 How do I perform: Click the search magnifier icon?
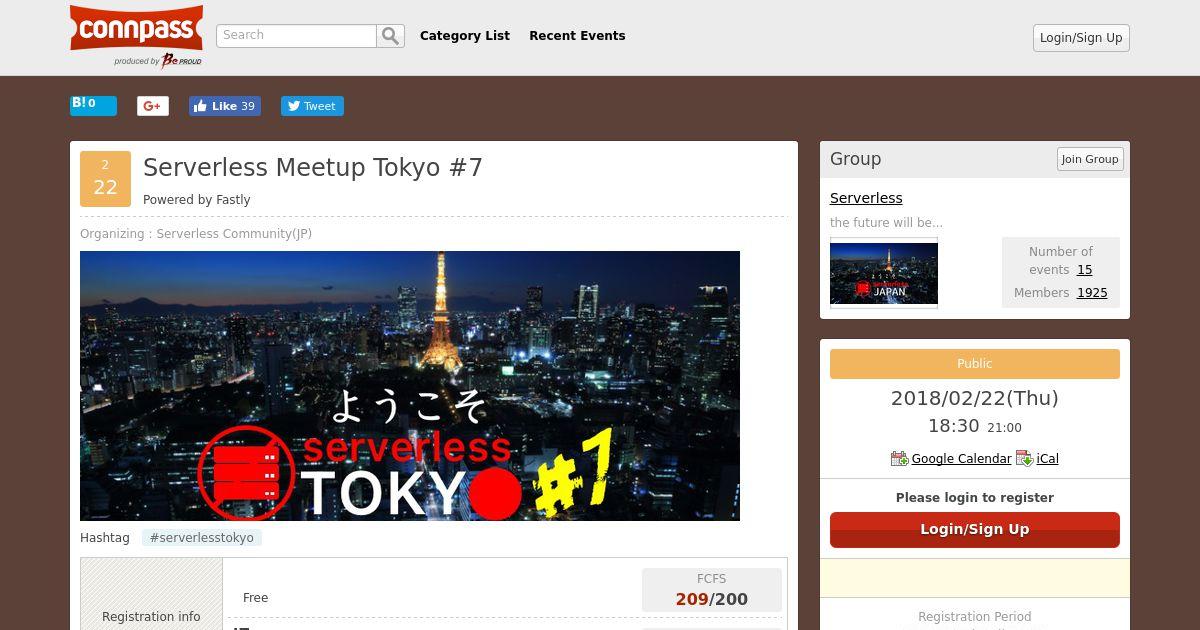391,36
